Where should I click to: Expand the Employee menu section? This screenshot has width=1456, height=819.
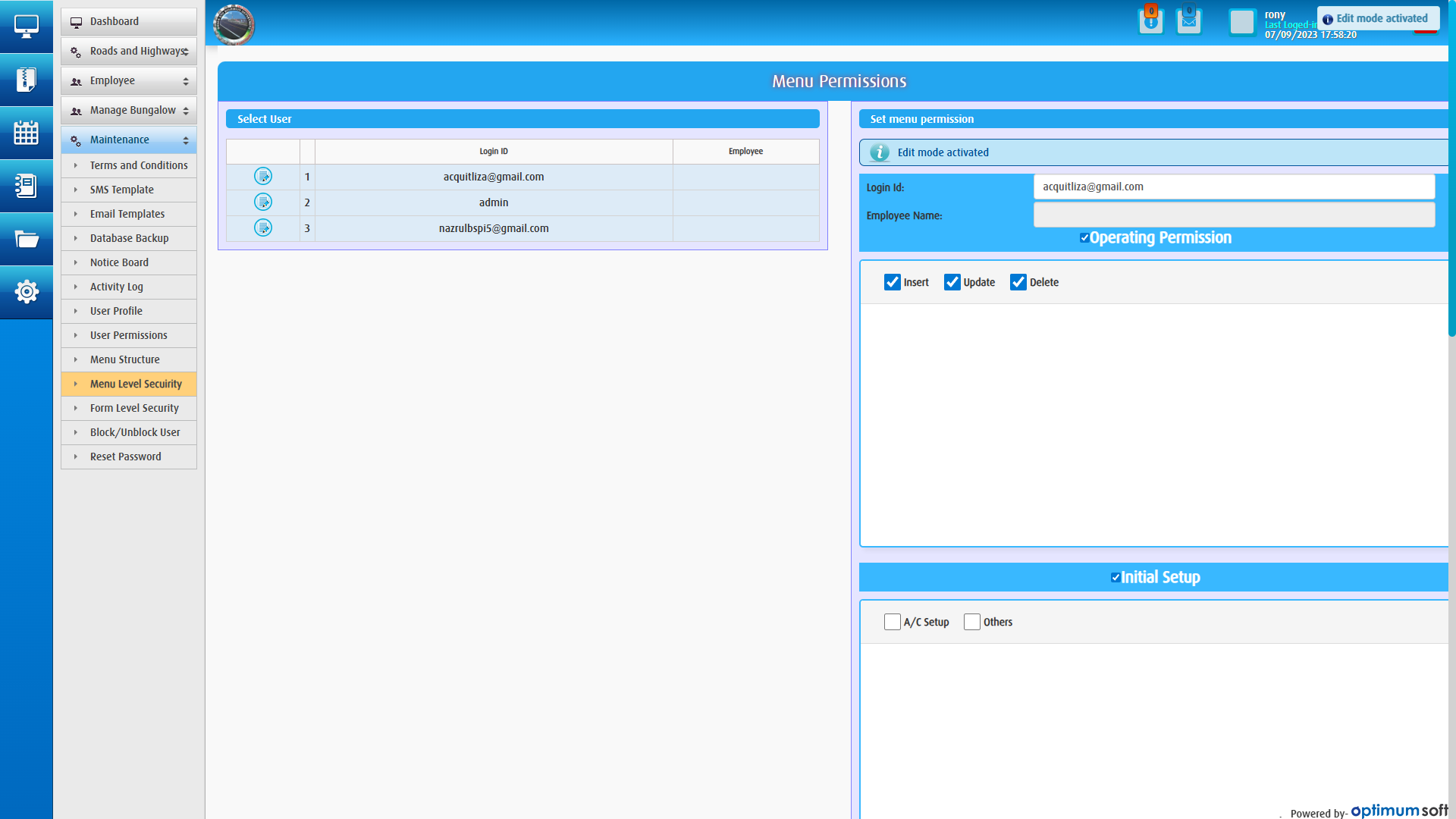click(129, 80)
